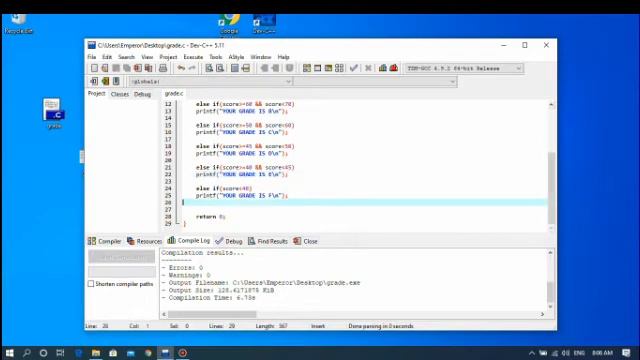Click the "Errors: 0" log line
640x360 pixels.
182,268
